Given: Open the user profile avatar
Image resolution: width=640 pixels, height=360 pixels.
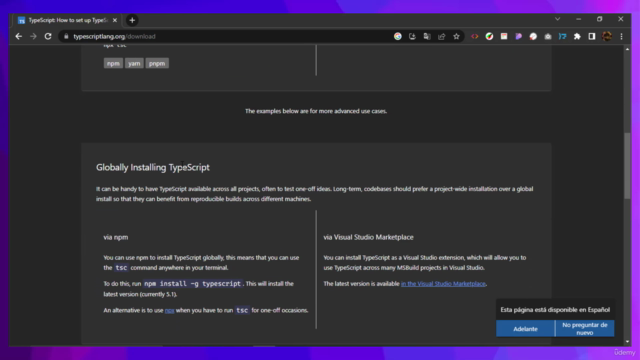Looking at the screenshot, I should point(607,36).
